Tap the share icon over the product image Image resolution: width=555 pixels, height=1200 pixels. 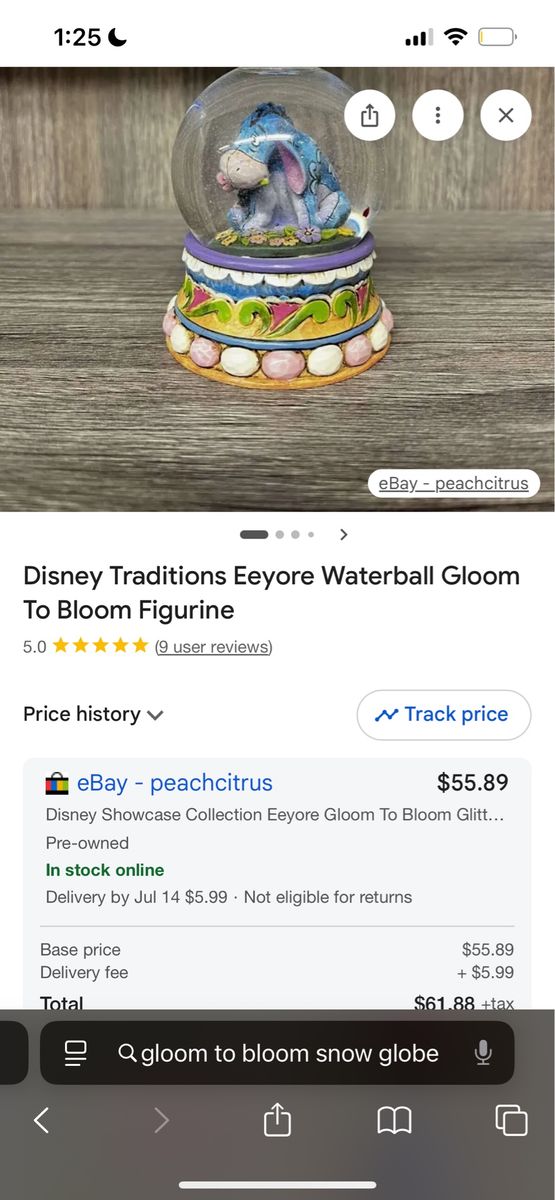pos(370,115)
